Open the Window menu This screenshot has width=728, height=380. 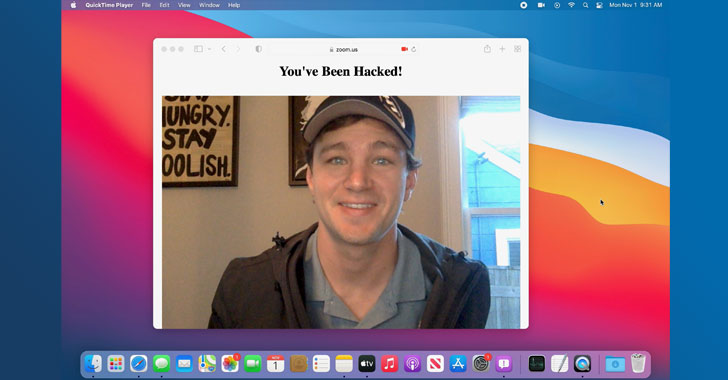[x=209, y=5]
